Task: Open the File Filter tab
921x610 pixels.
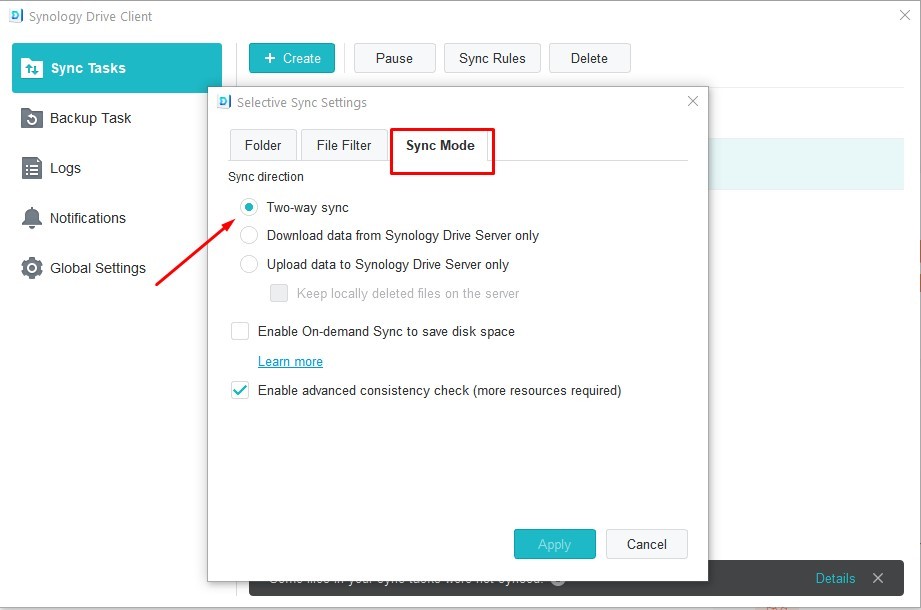Action: point(343,145)
